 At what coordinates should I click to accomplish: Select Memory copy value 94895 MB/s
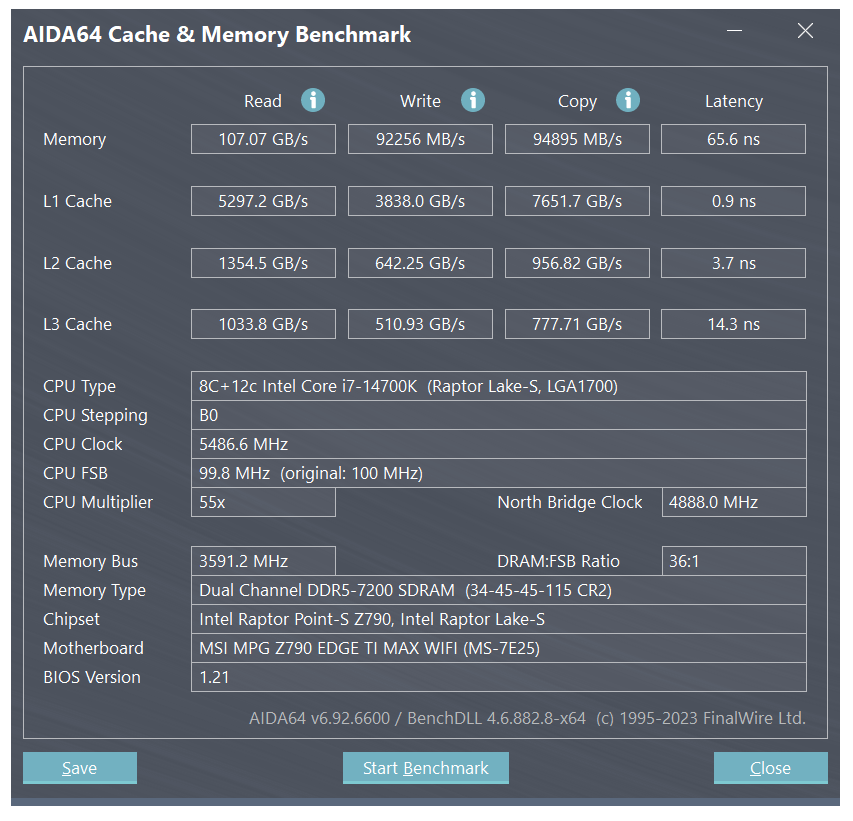click(x=577, y=139)
